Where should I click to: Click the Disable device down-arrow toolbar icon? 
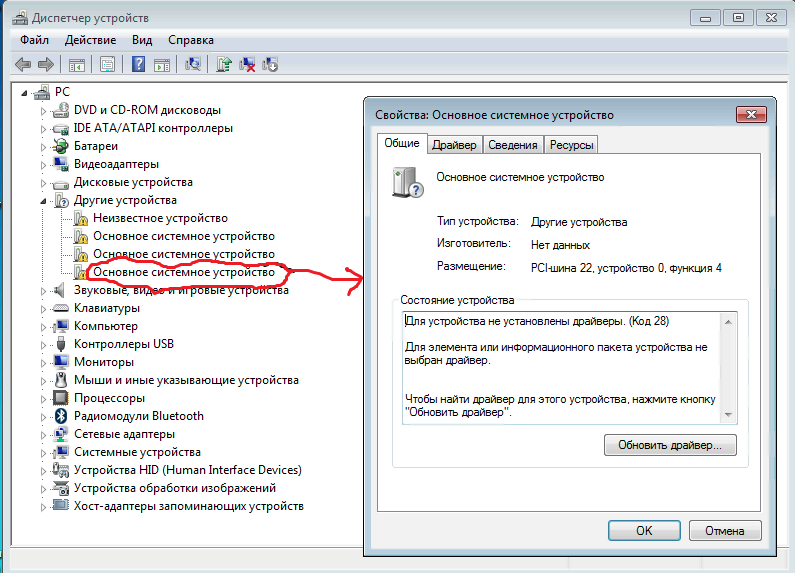(x=270, y=65)
